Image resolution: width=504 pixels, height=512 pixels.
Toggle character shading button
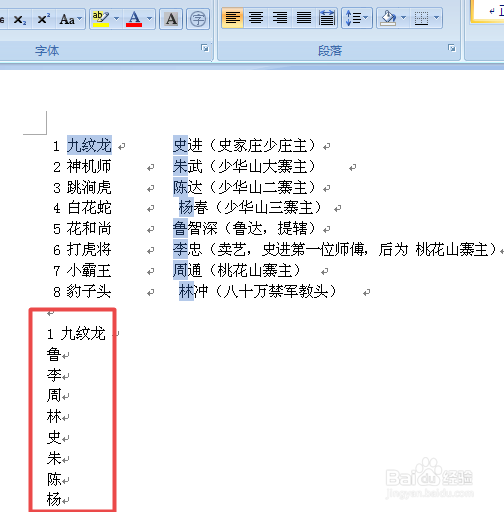(171, 19)
